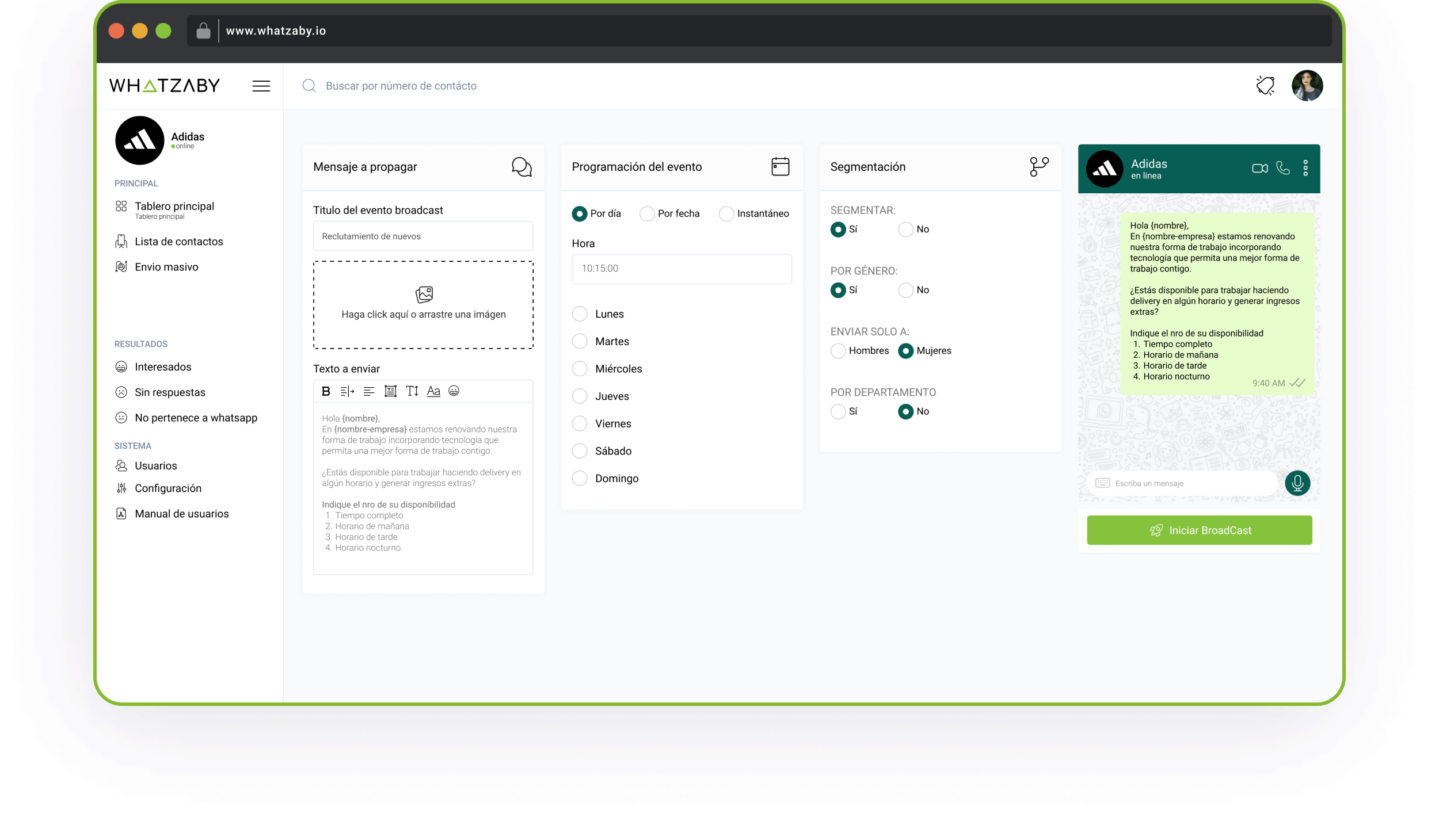Select Domingo as the day

click(x=579, y=479)
